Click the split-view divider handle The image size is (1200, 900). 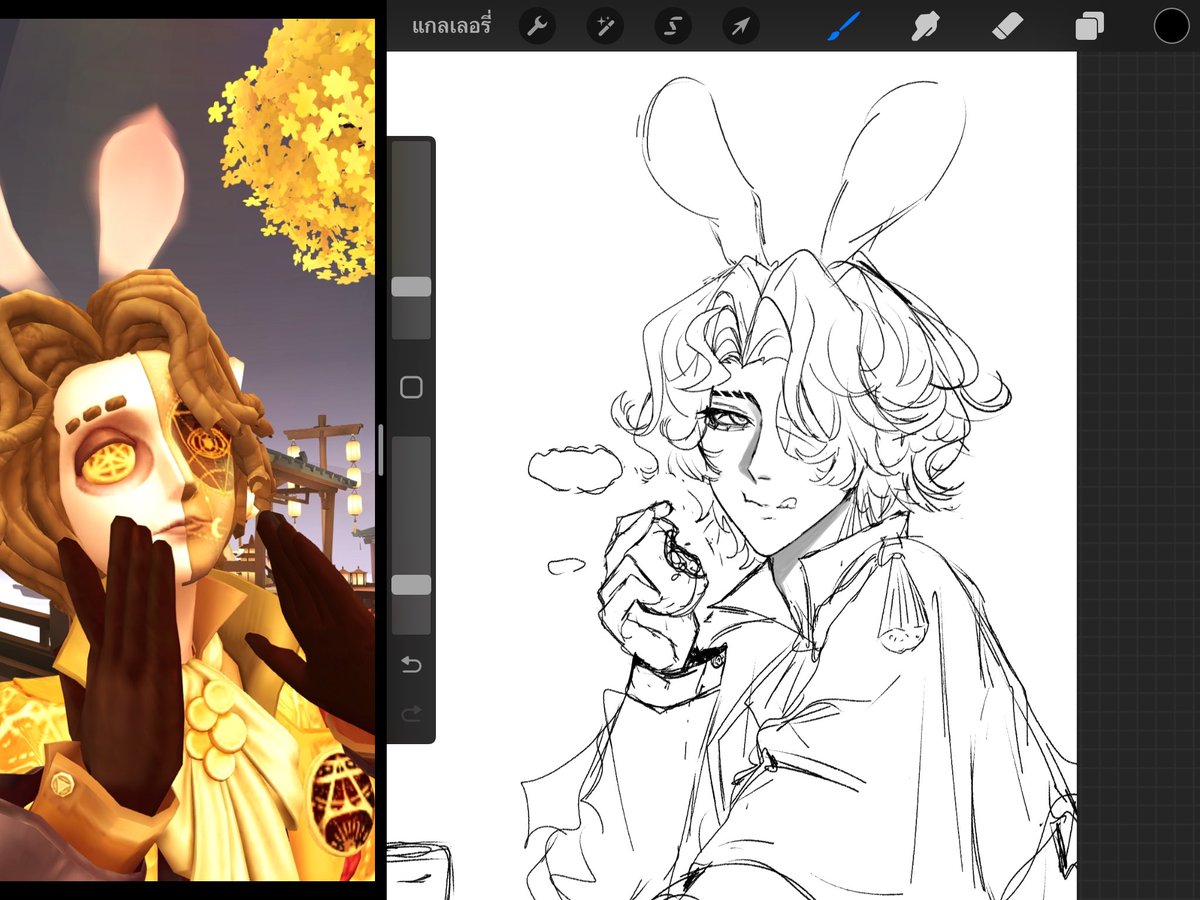point(380,450)
